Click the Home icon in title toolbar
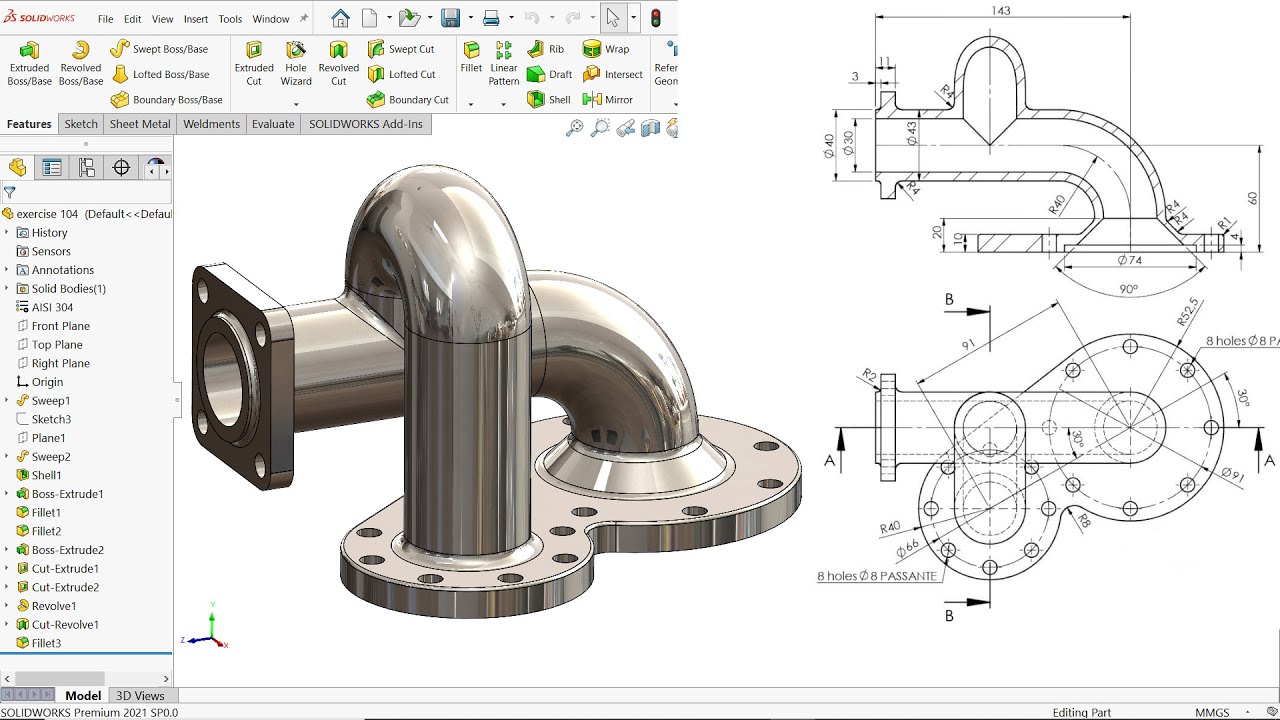Image resolution: width=1280 pixels, height=720 pixels. click(340, 18)
